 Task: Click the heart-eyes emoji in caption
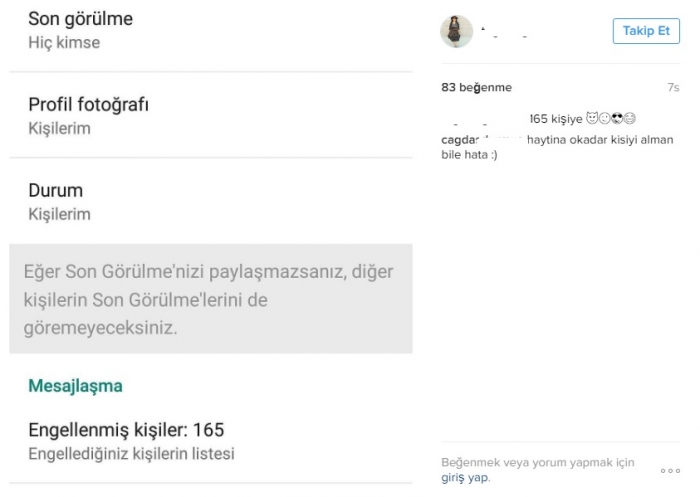pyautogui.click(x=617, y=119)
